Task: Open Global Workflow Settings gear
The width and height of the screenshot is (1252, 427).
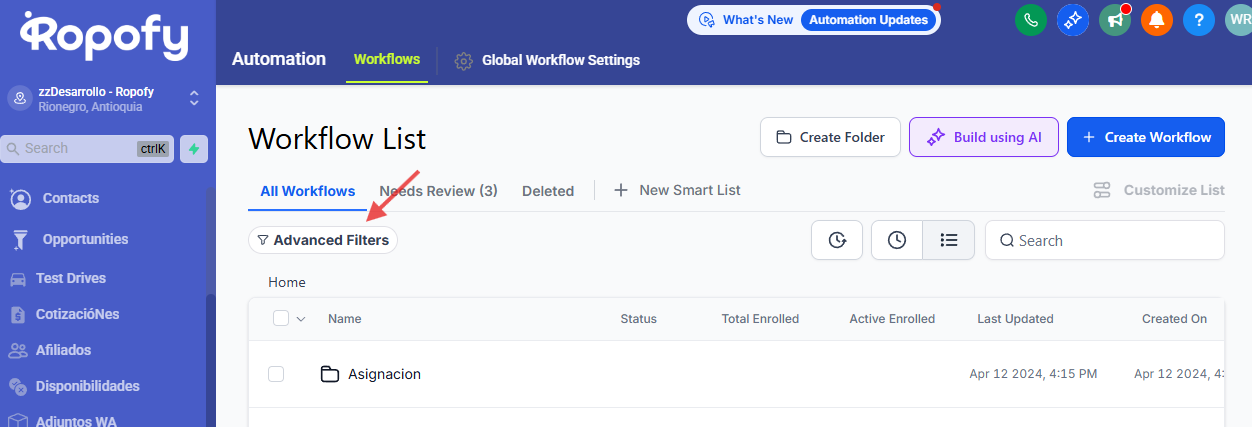Action: (464, 61)
